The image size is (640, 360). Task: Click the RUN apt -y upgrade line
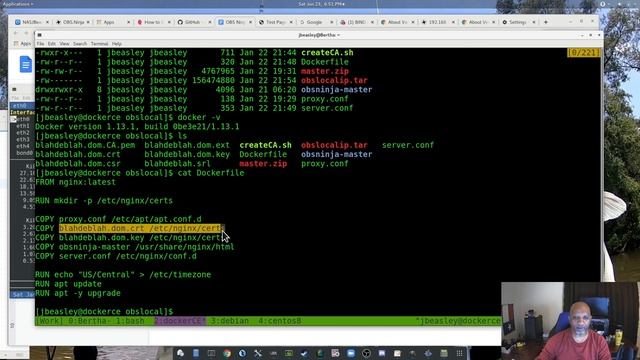78,293
